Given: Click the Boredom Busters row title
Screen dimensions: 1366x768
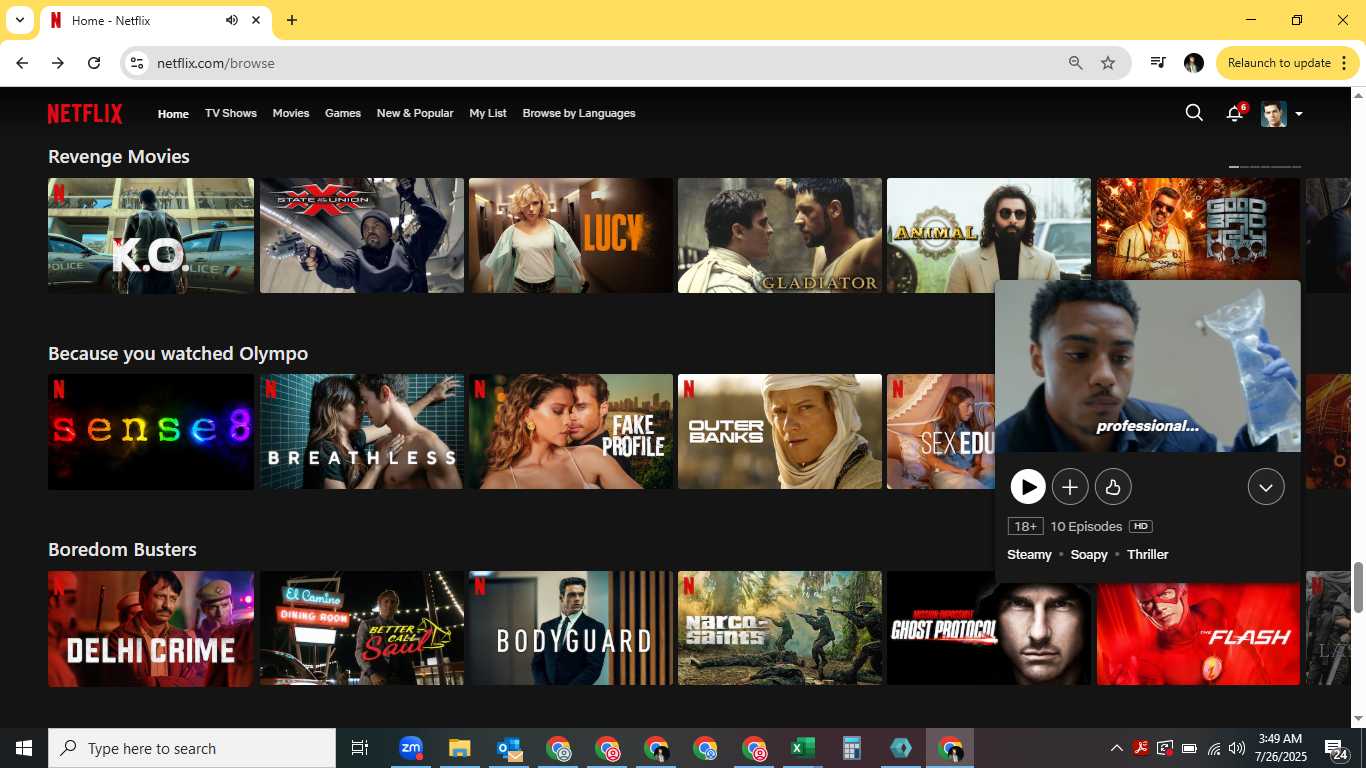Looking at the screenshot, I should [x=122, y=550].
